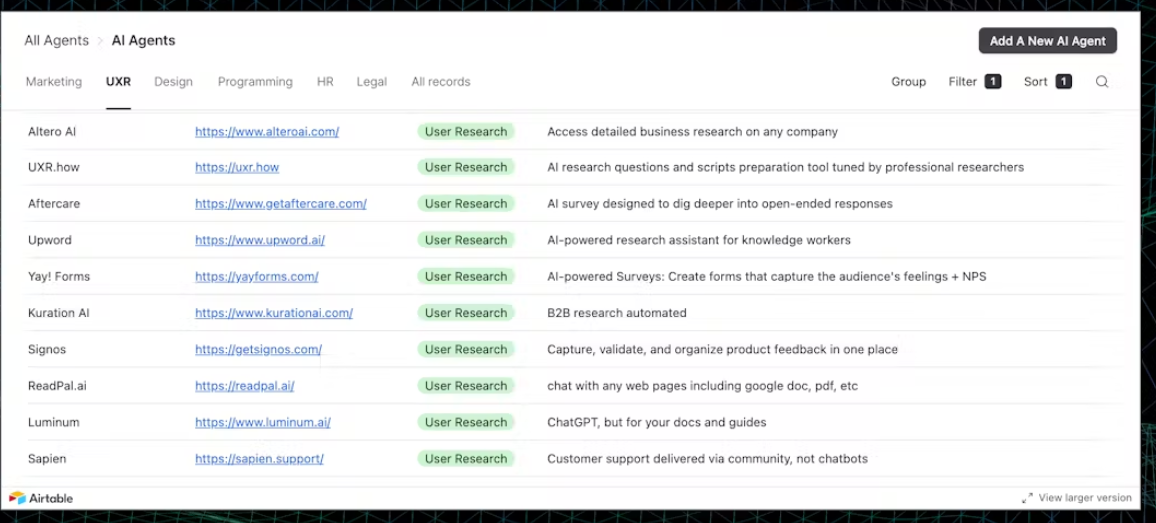Viewport: 1156px width, 523px height.
Task: Click User Research tag in Sapien row
Action: (x=466, y=459)
